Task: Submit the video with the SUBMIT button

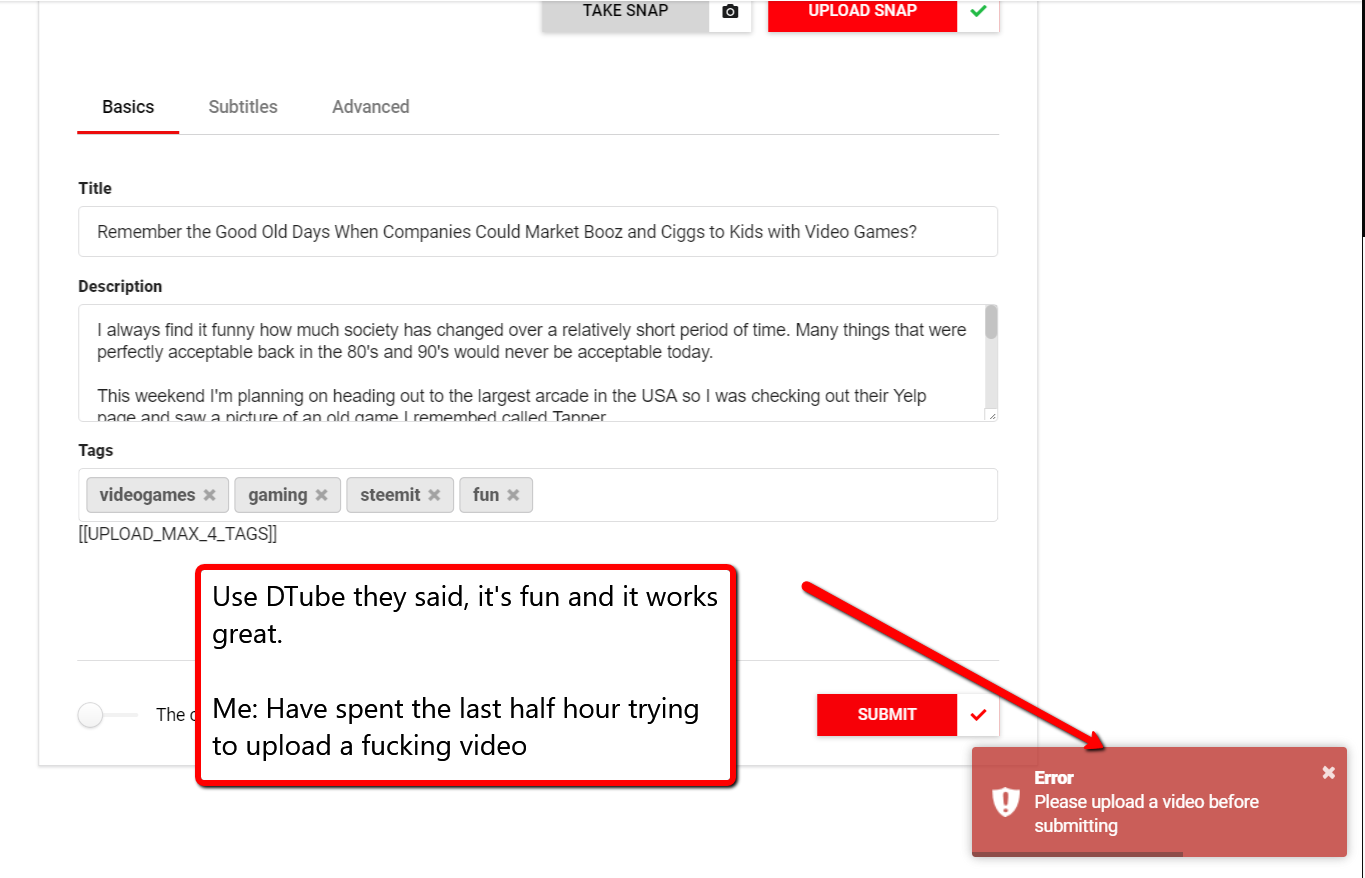Action: point(887,715)
